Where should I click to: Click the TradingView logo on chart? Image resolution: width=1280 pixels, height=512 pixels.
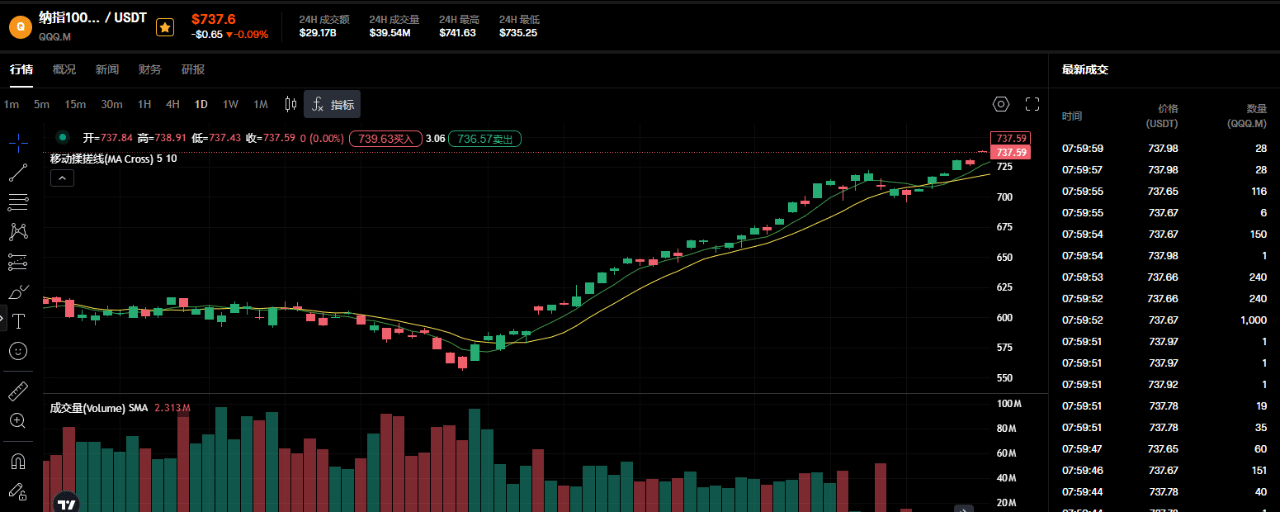pyautogui.click(x=66, y=503)
